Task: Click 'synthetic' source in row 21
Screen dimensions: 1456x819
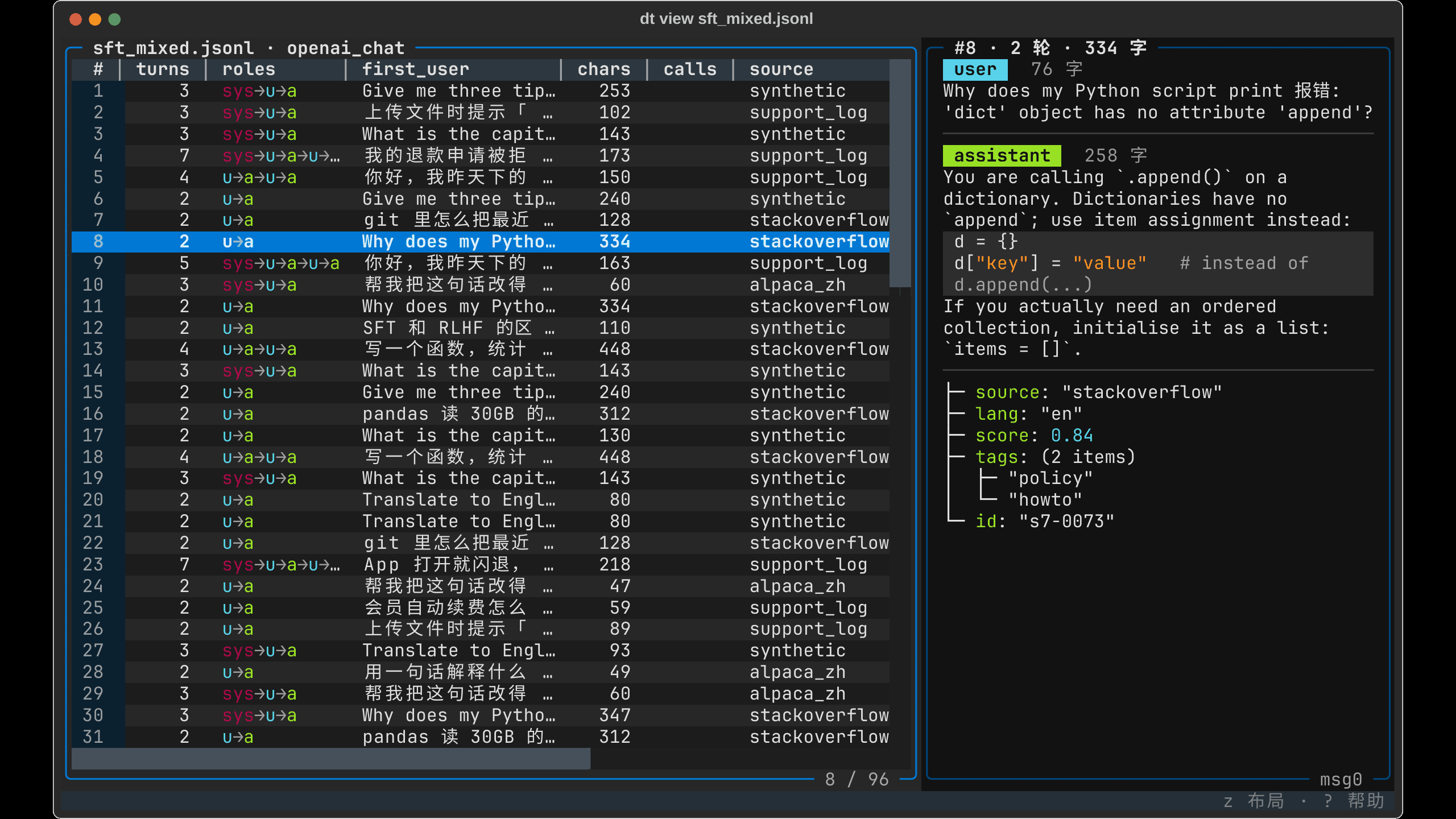Action: [797, 522]
